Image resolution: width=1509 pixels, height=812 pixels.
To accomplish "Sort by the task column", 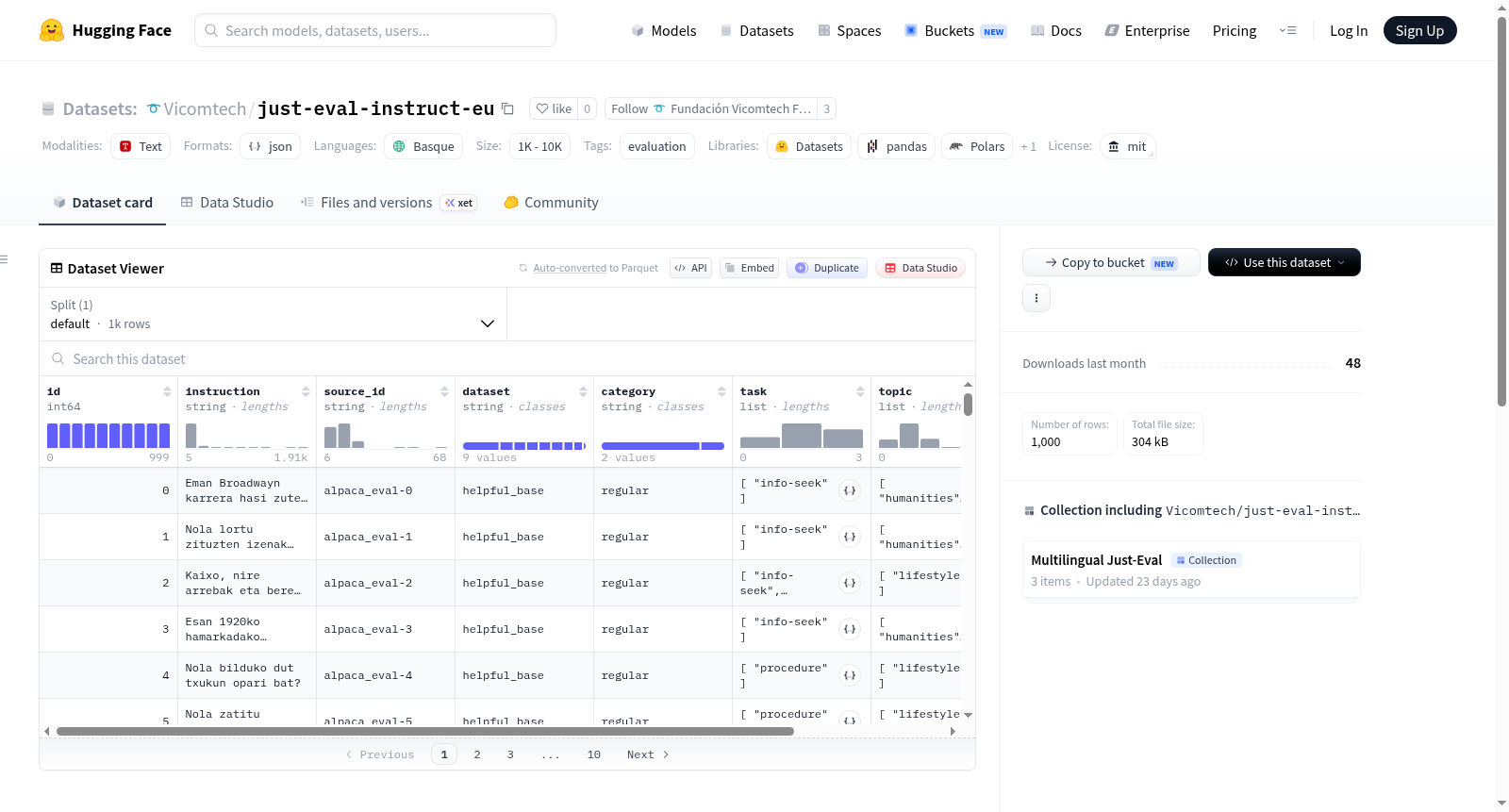I will click(860, 391).
